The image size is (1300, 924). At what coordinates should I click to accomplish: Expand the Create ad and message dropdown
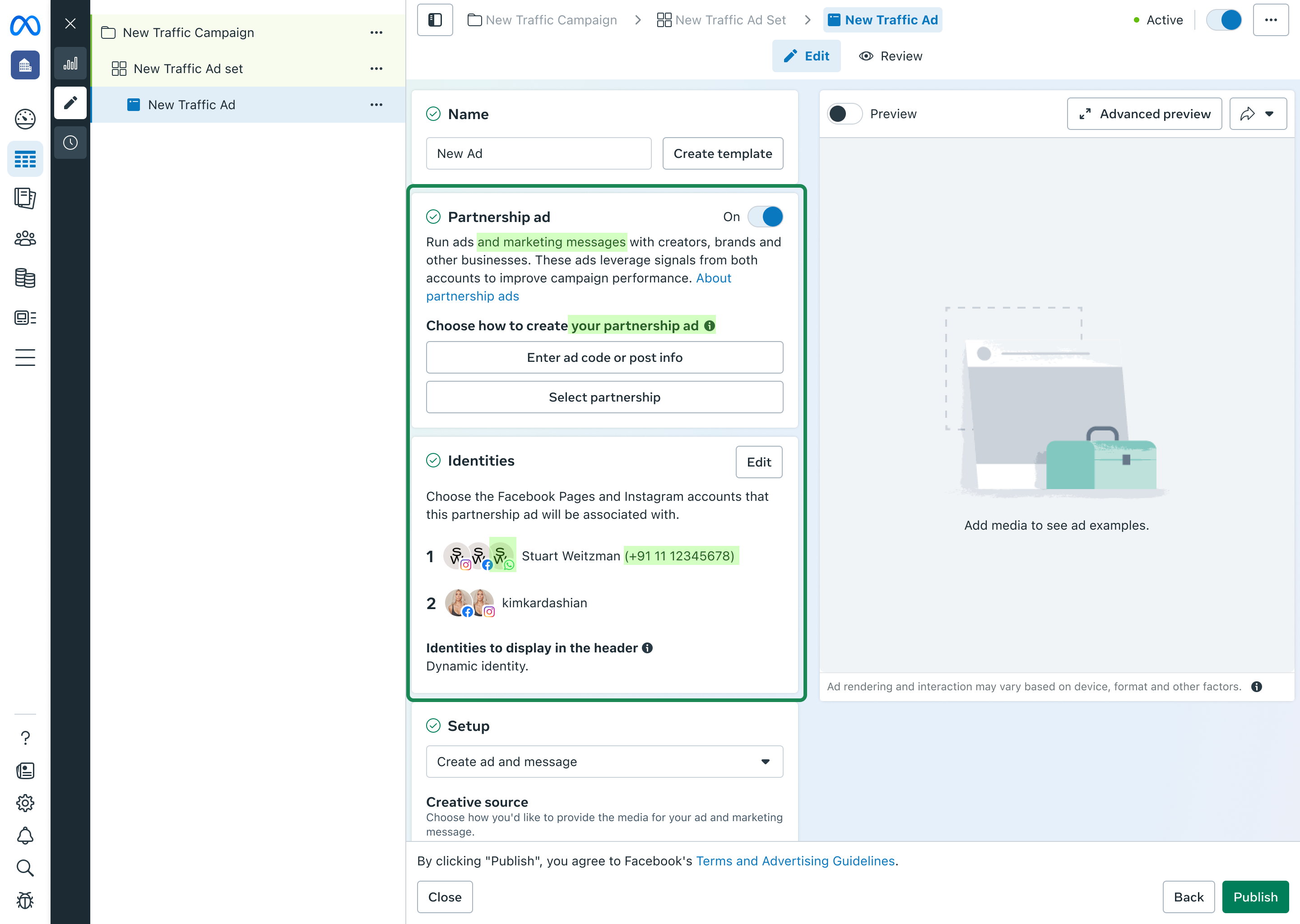click(604, 762)
